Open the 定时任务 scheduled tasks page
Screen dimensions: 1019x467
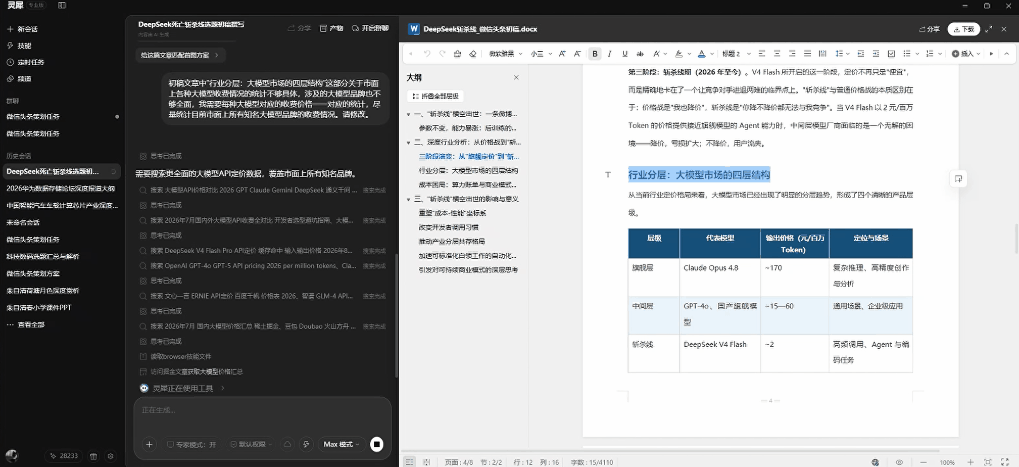coord(25,62)
